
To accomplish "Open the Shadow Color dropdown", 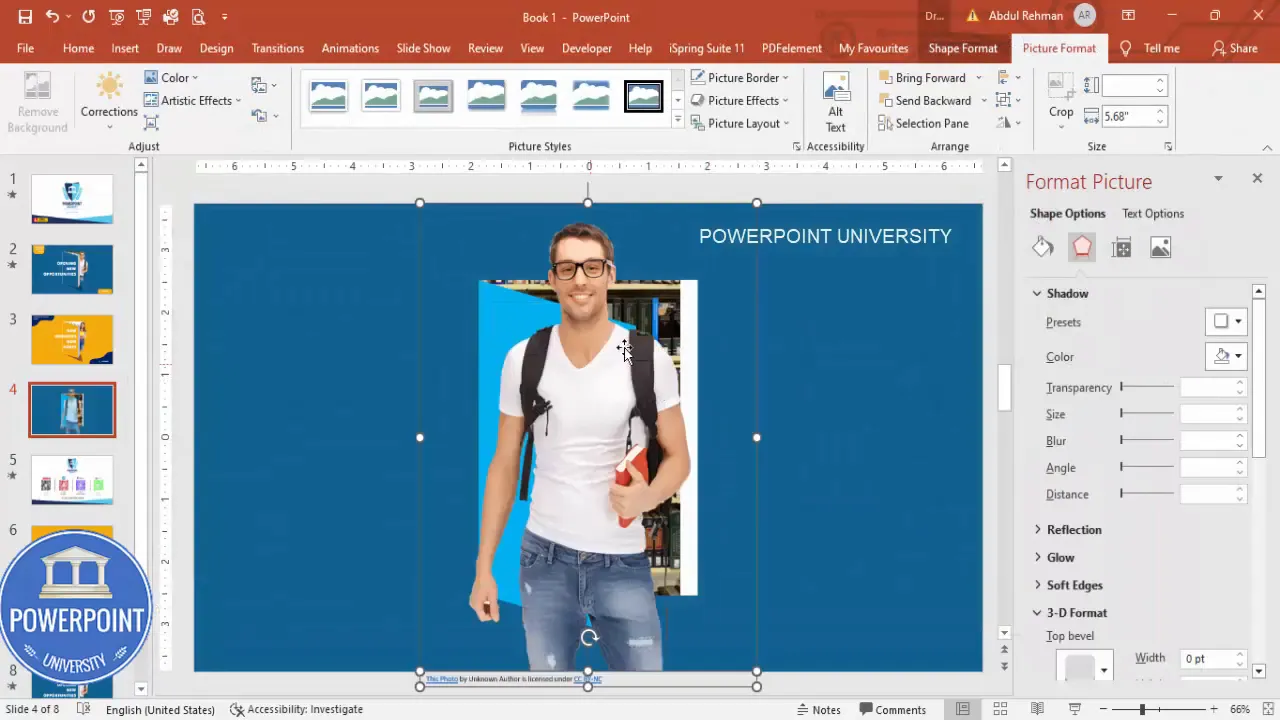I will pyautogui.click(x=1226, y=356).
